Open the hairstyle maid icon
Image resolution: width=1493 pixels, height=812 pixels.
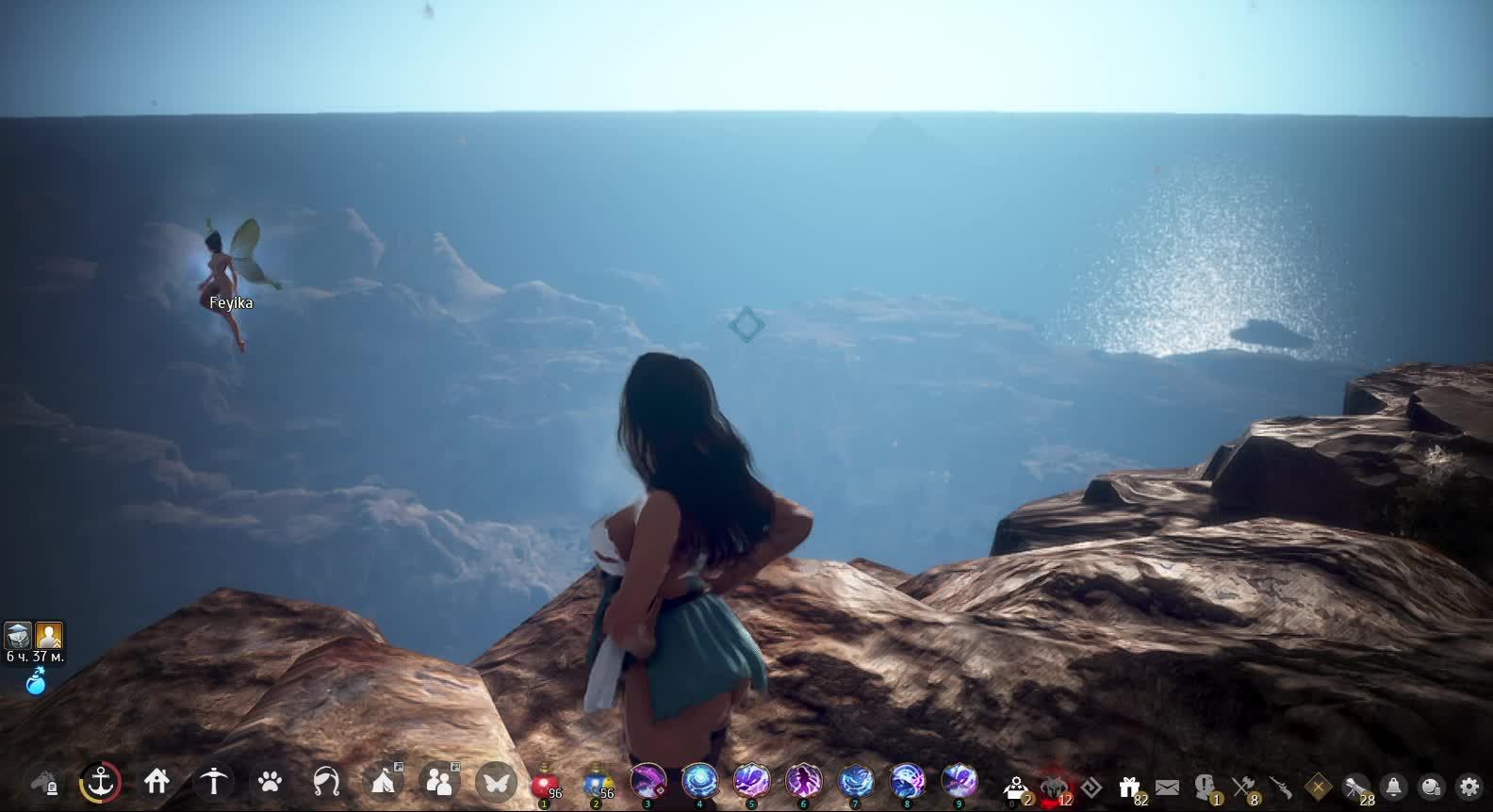coord(326,782)
